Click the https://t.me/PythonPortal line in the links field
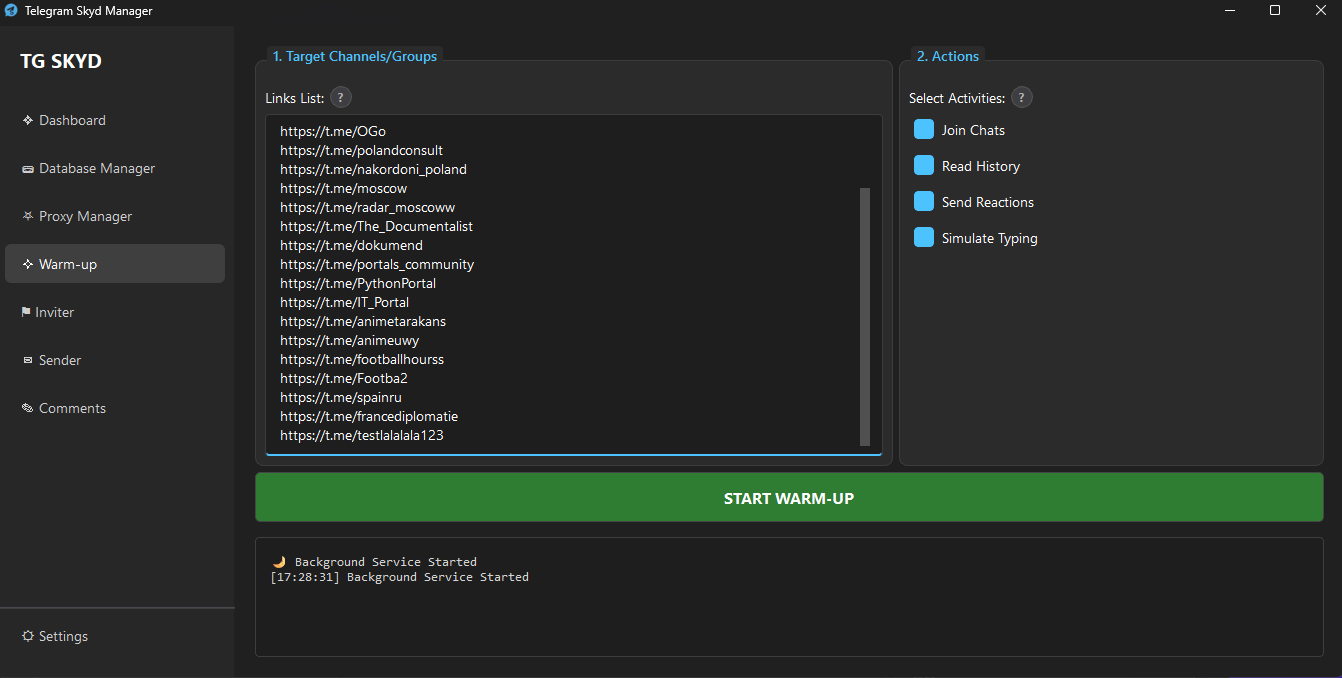Viewport: 1342px width, 678px height. (x=358, y=284)
